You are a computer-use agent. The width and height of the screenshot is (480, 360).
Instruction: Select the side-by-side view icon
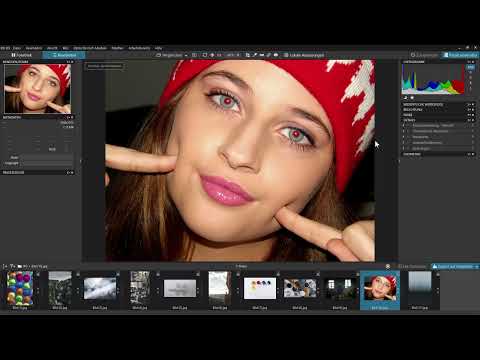[x=194, y=55]
